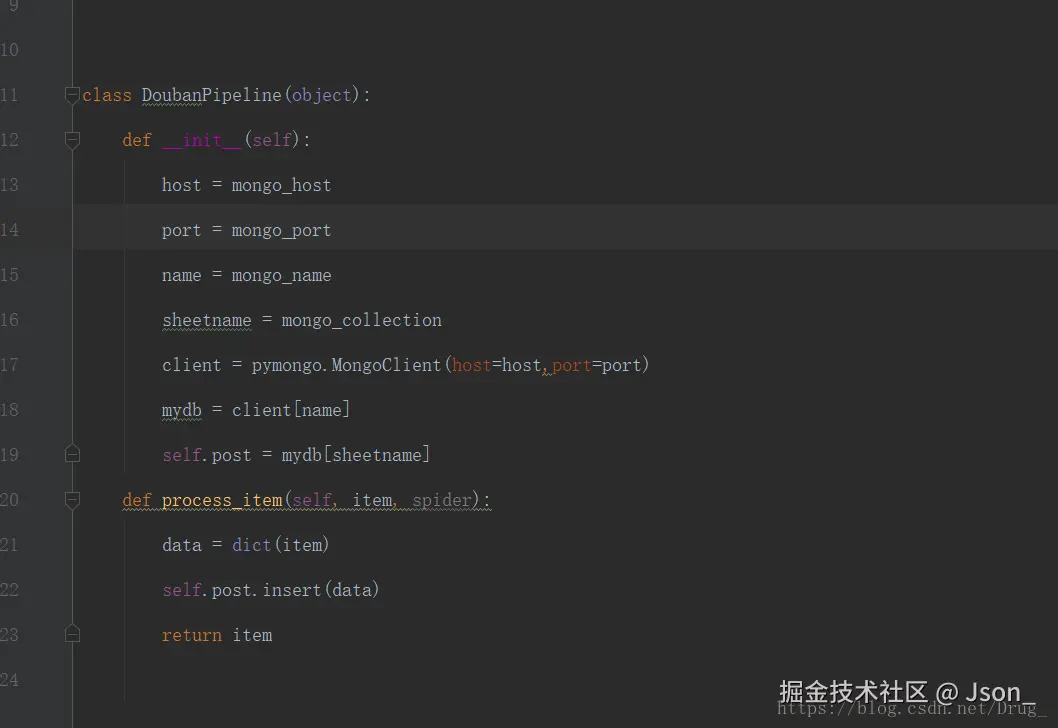This screenshot has height=728, width=1058.
Task: Click 'mongo_collection' on line 16
Action: pyautogui.click(x=362, y=320)
